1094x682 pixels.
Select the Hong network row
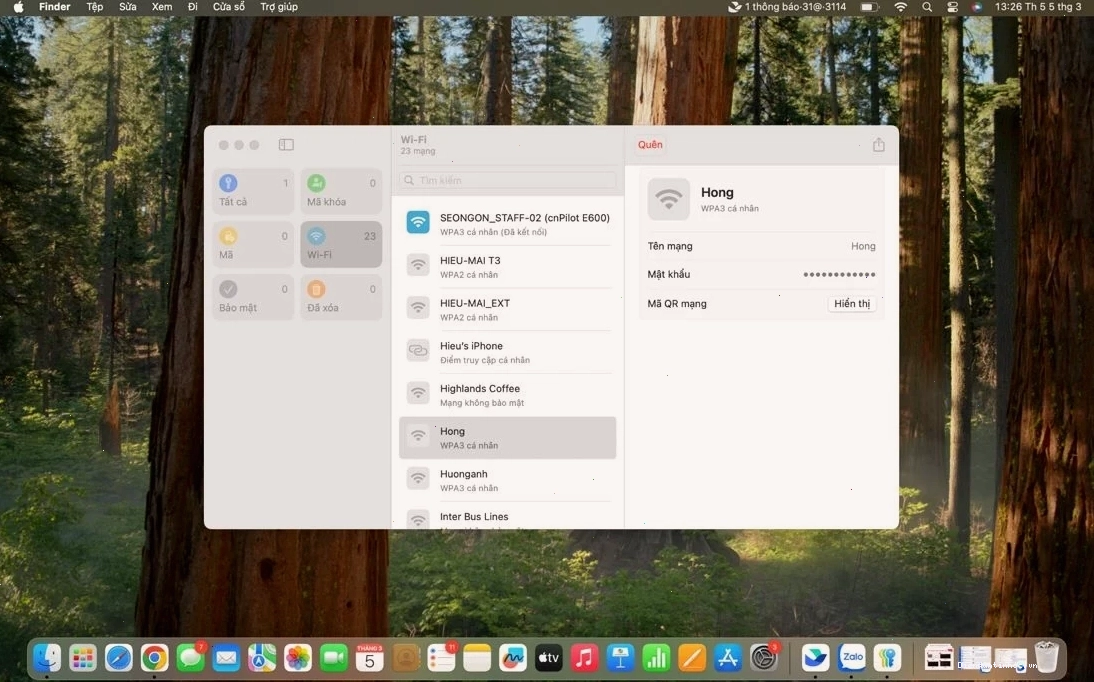(507, 438)
